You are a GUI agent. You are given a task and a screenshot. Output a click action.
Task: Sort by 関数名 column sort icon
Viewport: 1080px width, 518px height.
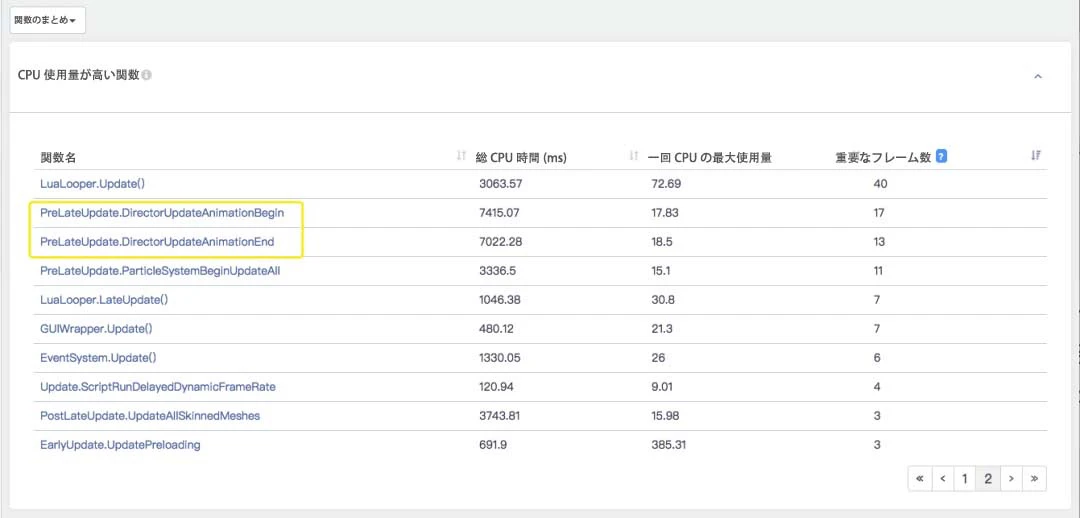(461, 157)
